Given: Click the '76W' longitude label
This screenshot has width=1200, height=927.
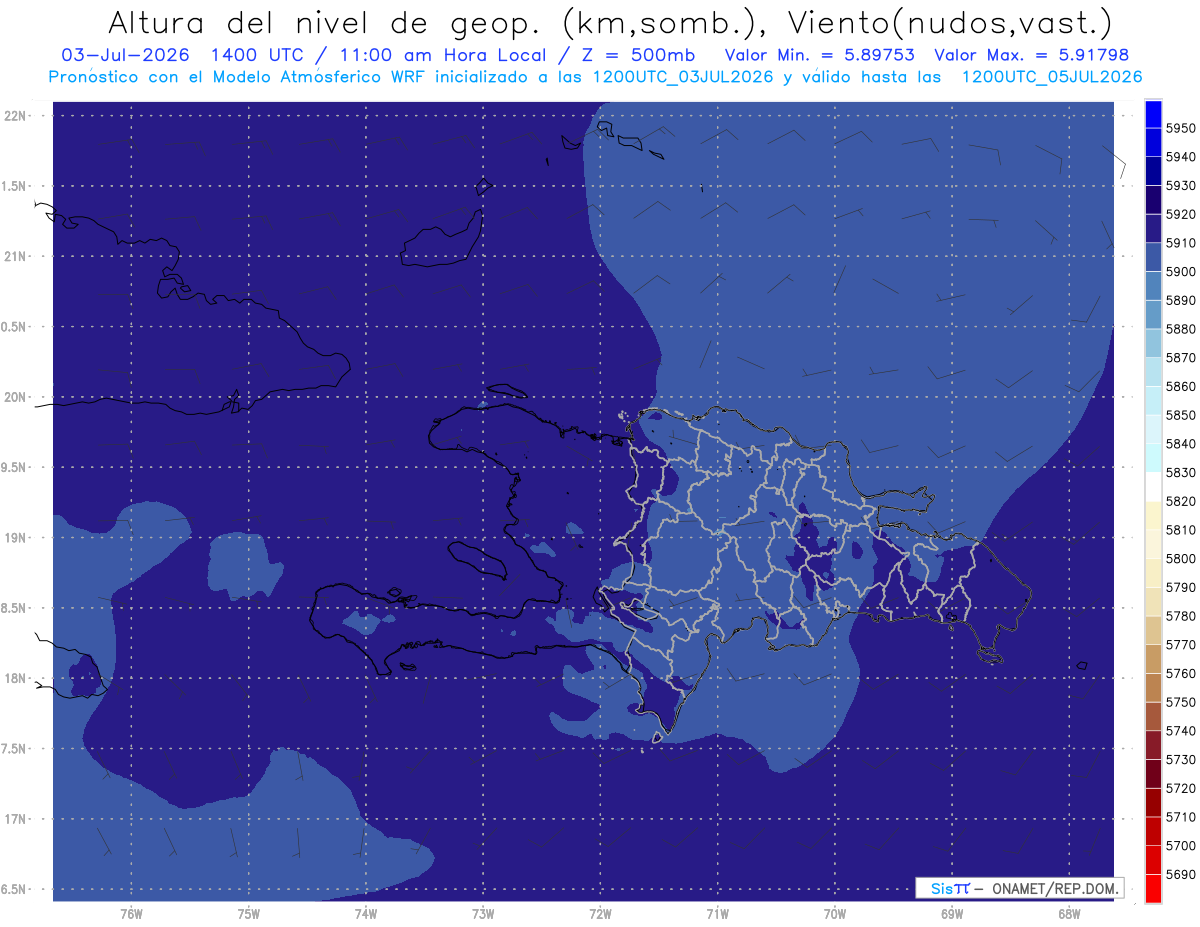Looking at the screenshot, I should (131, 913).
